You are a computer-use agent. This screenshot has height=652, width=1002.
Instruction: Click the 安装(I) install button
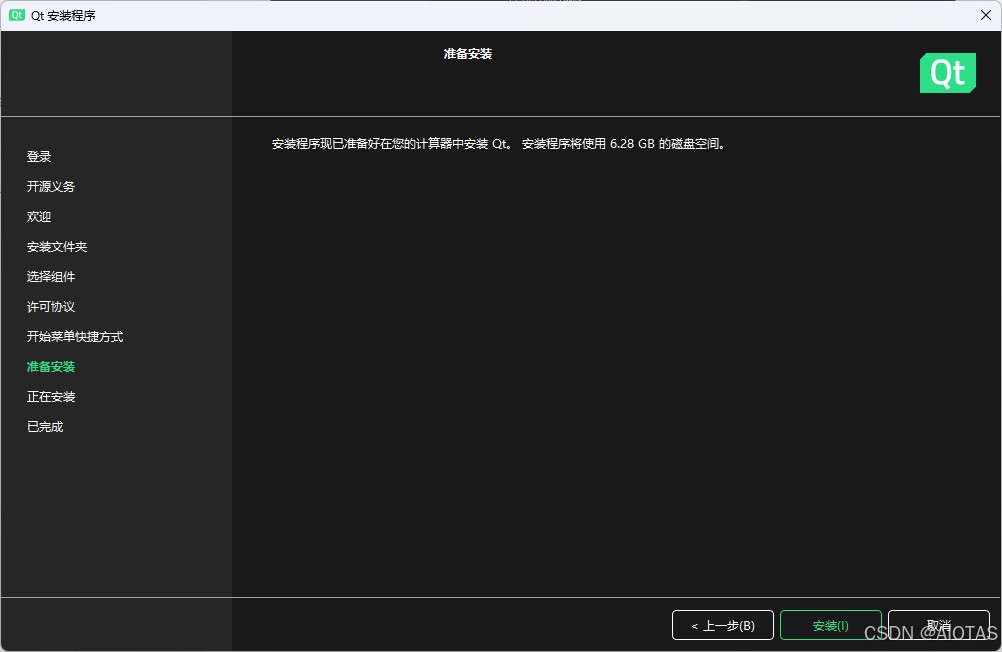(x=830, y=625)
